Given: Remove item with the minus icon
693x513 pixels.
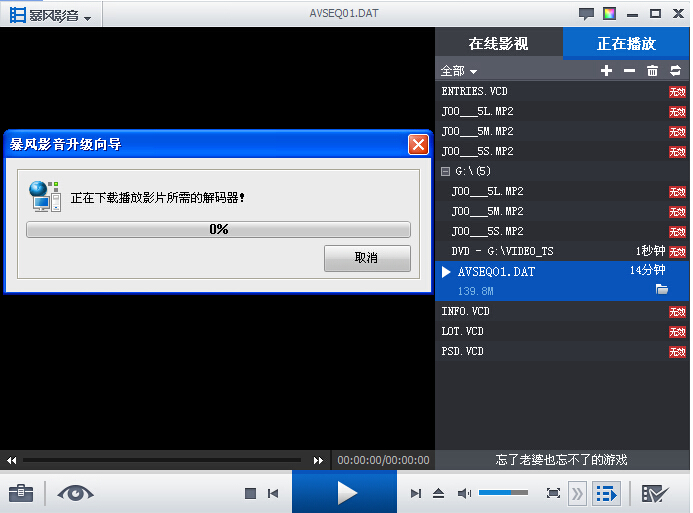Looking at the screenshot, I should coord(629,70).
